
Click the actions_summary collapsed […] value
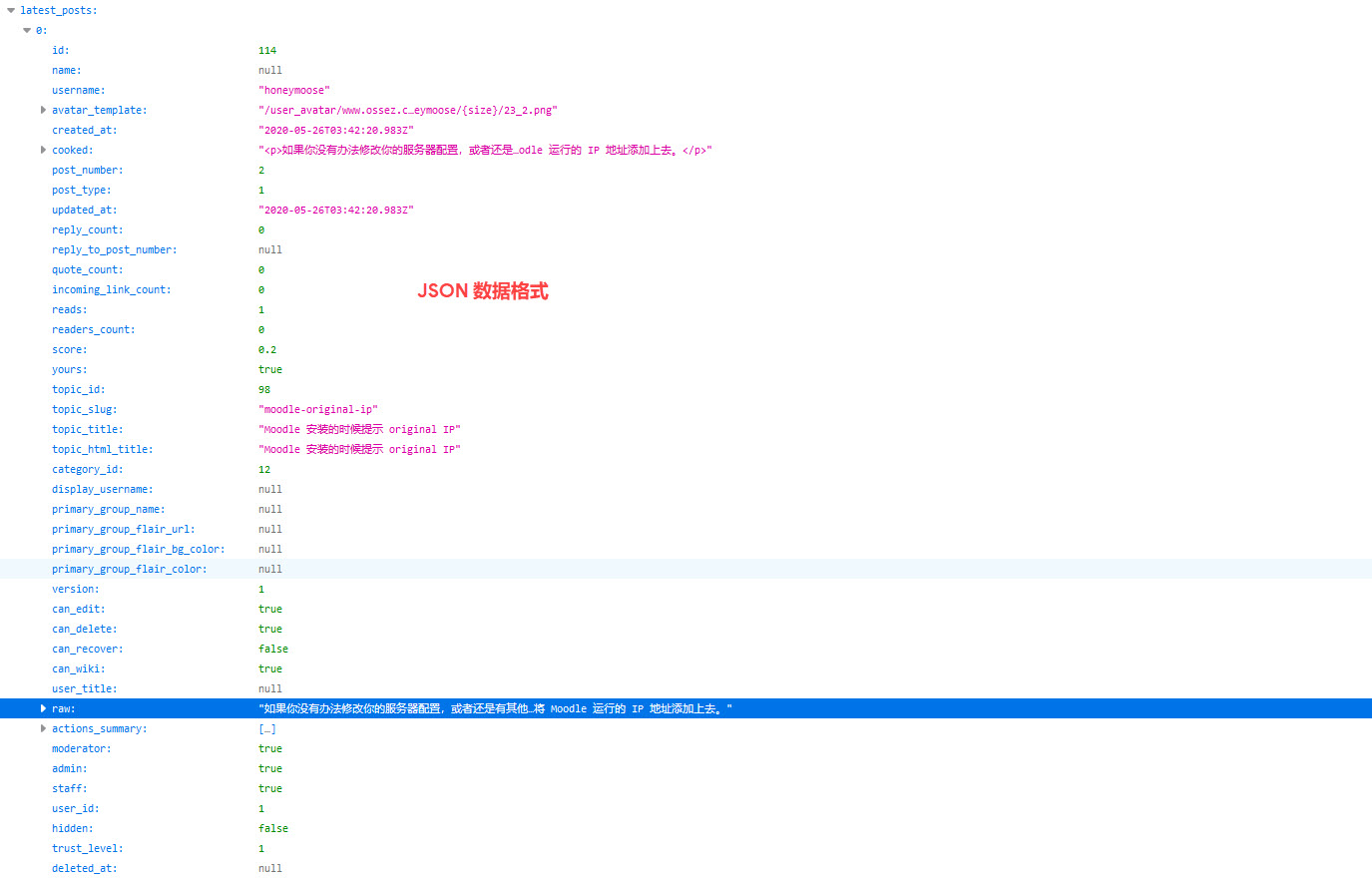(x=266, y=728)
